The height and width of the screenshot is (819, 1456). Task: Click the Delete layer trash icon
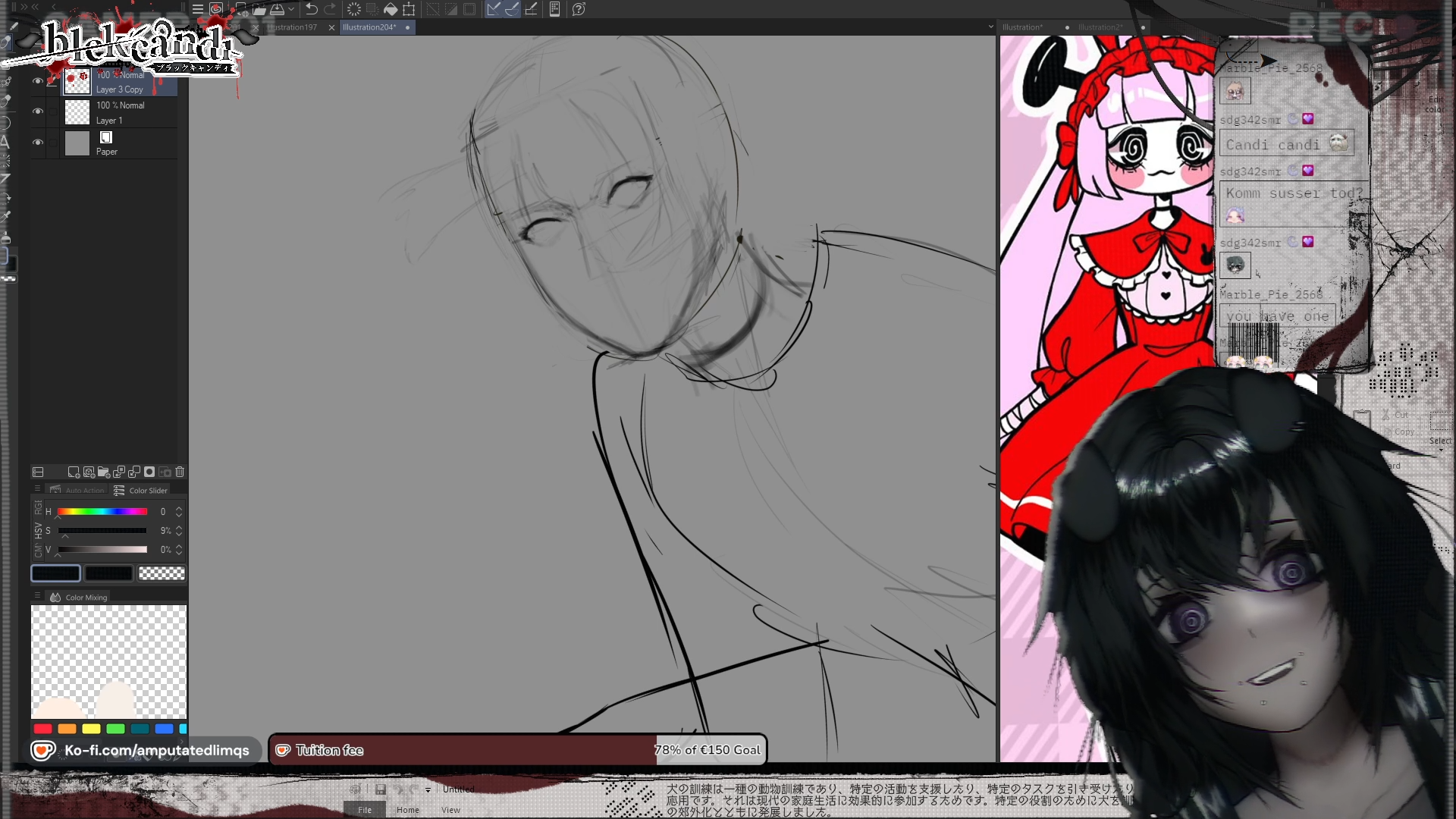180,472
